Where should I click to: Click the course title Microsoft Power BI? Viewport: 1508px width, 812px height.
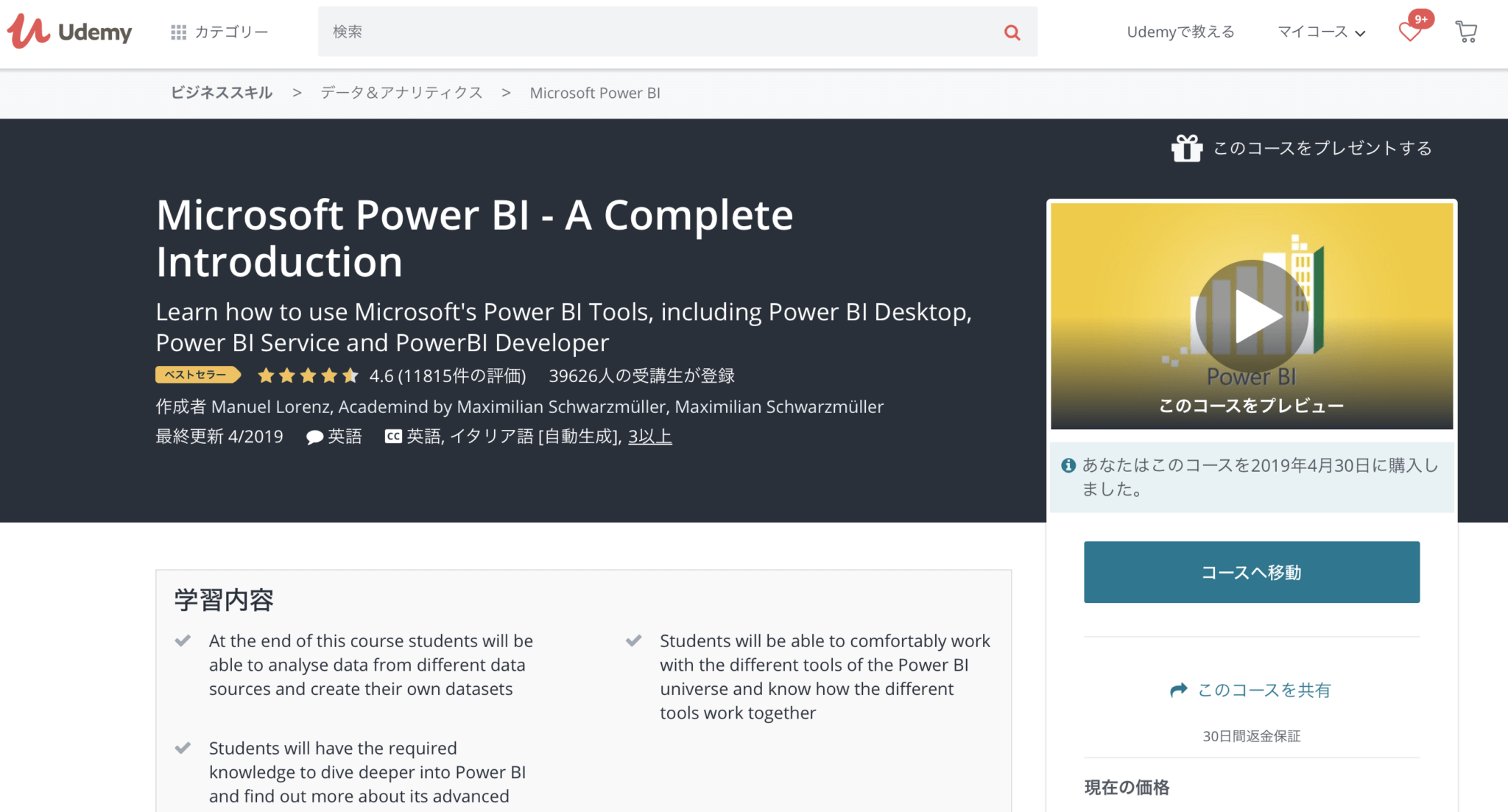point(475,238)
